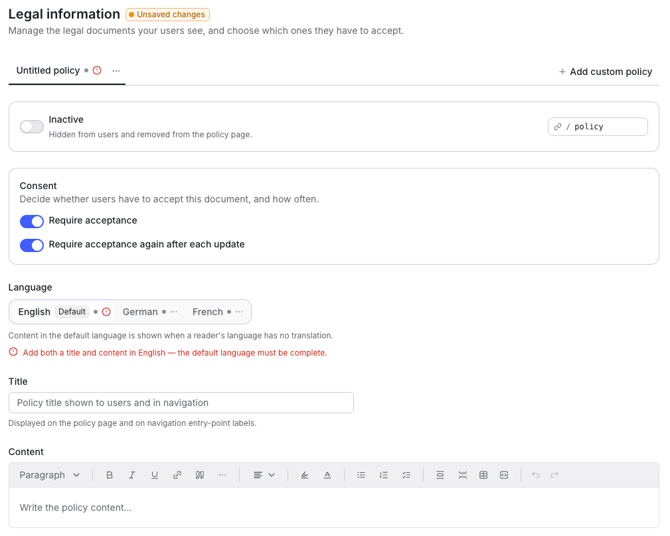Switch to the French language tab

point(208,312)
